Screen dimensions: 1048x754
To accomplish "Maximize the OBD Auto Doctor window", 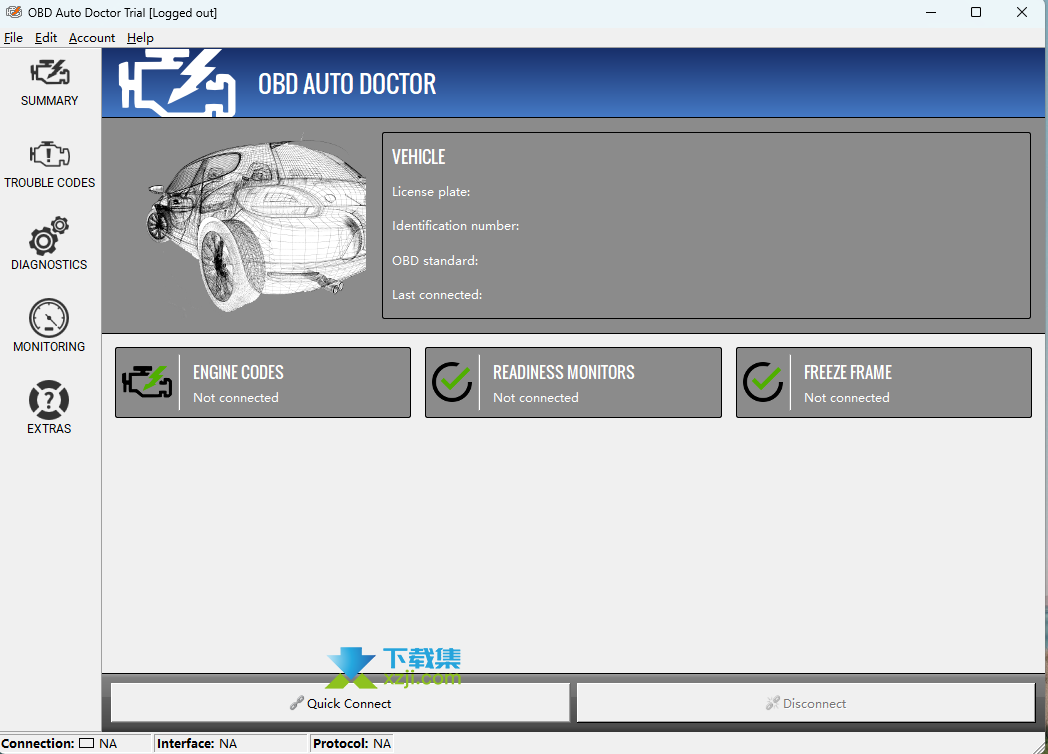I will [x=976, y=13].
